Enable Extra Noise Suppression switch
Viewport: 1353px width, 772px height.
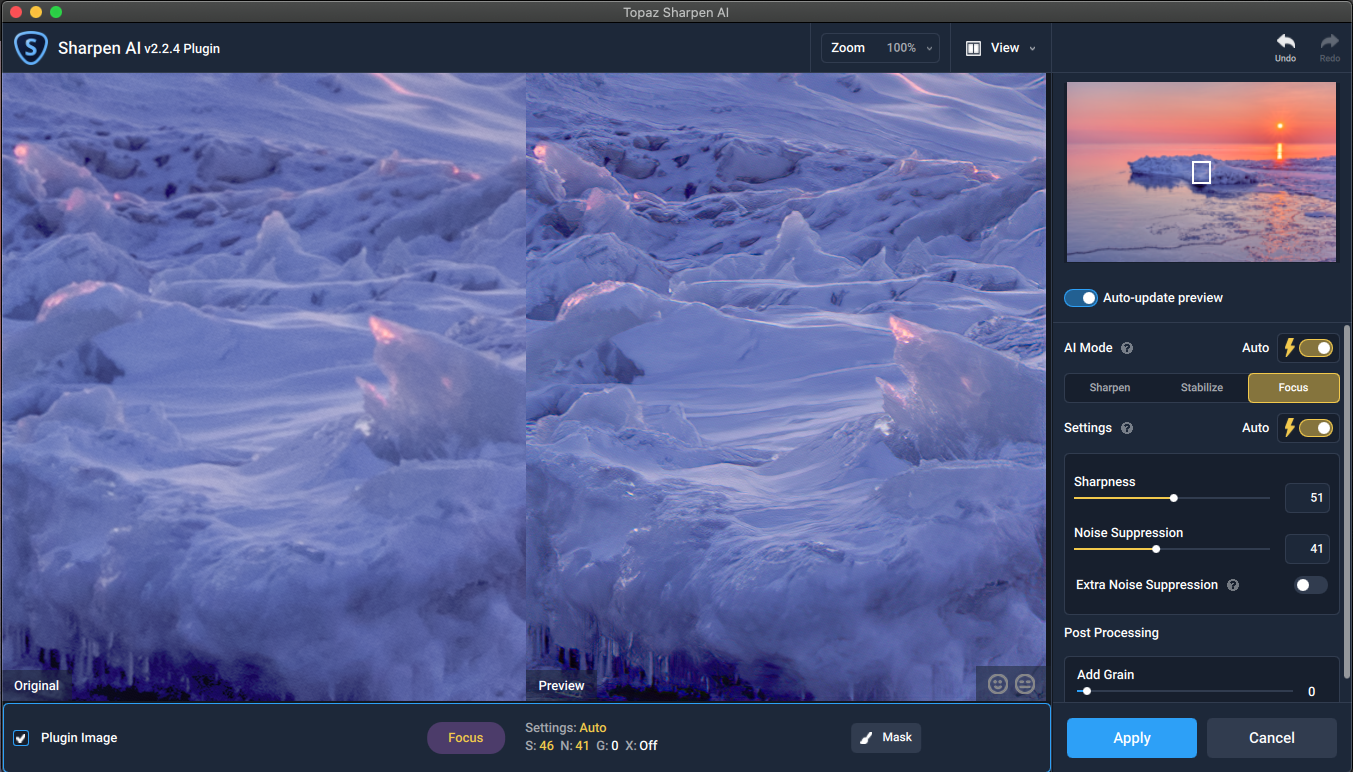[1311, 585]
